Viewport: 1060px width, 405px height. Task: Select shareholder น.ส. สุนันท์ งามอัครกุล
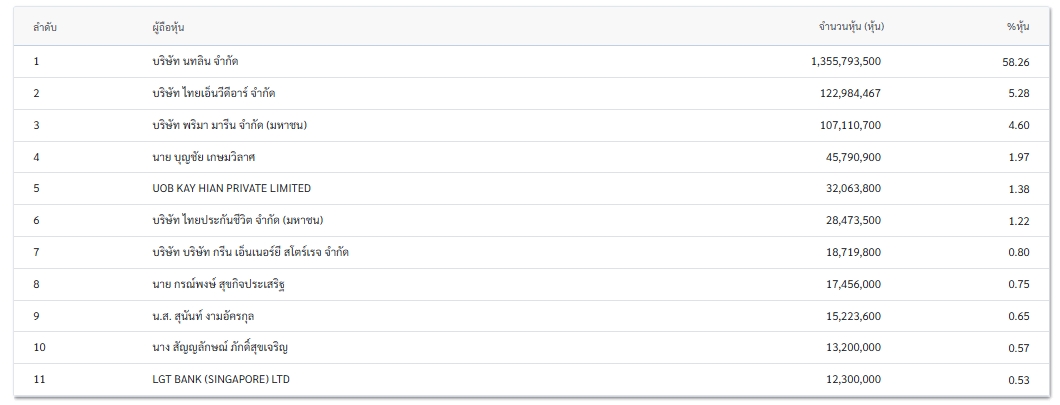coord(203,316)
